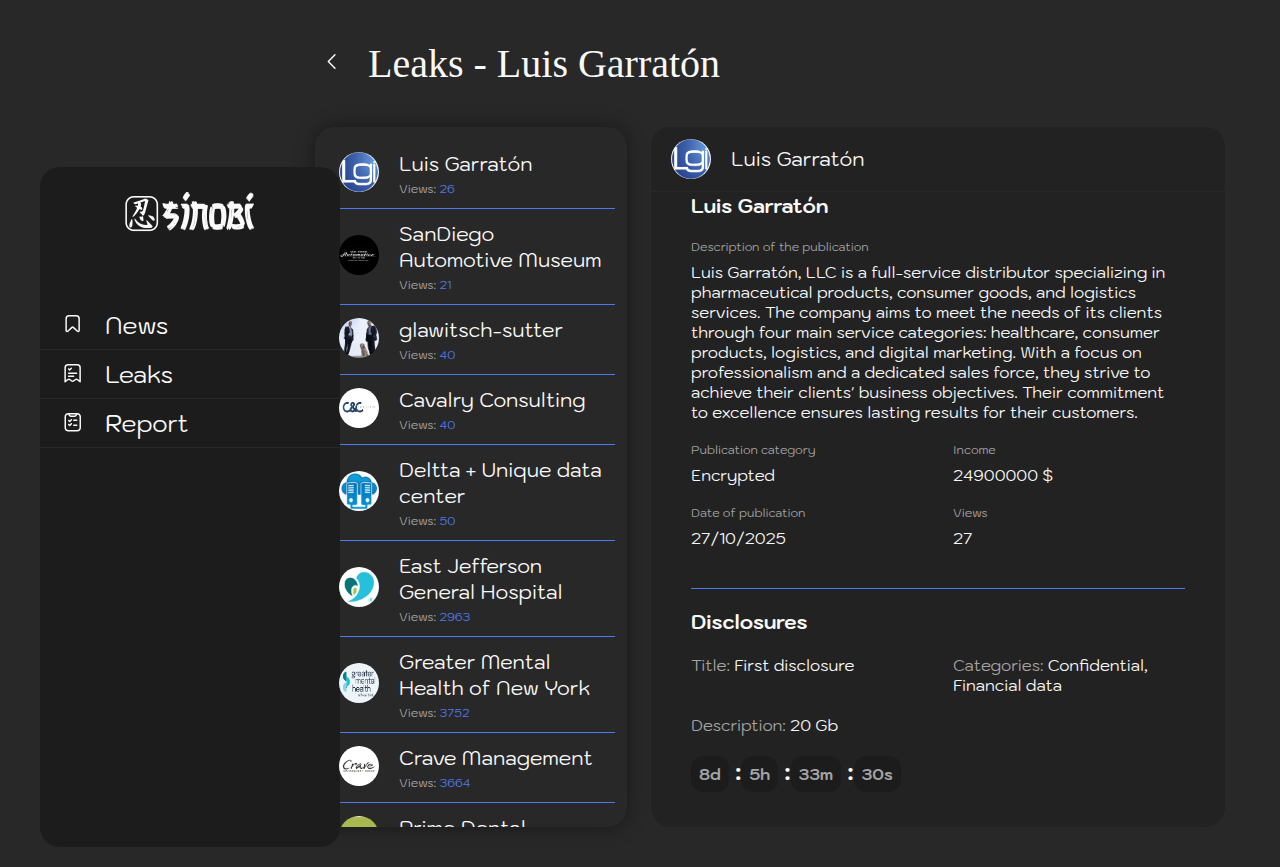Open the News menu item
Image resolution: width=1280 pixels, height=867 pixels.
coord(136,326)
